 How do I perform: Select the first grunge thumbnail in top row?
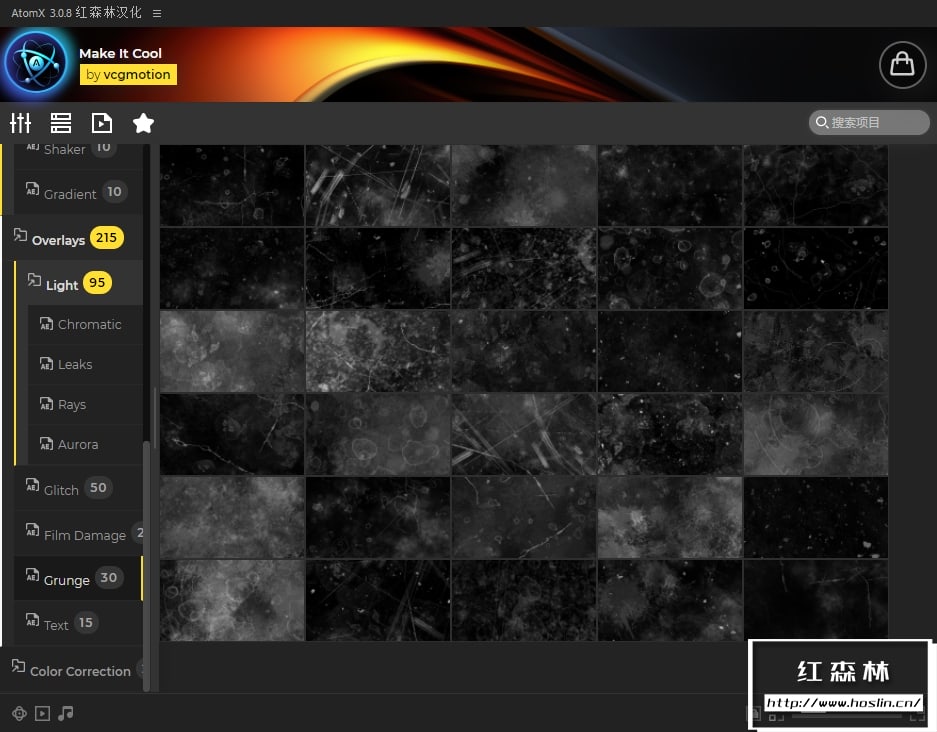click(x=232, y=186)
